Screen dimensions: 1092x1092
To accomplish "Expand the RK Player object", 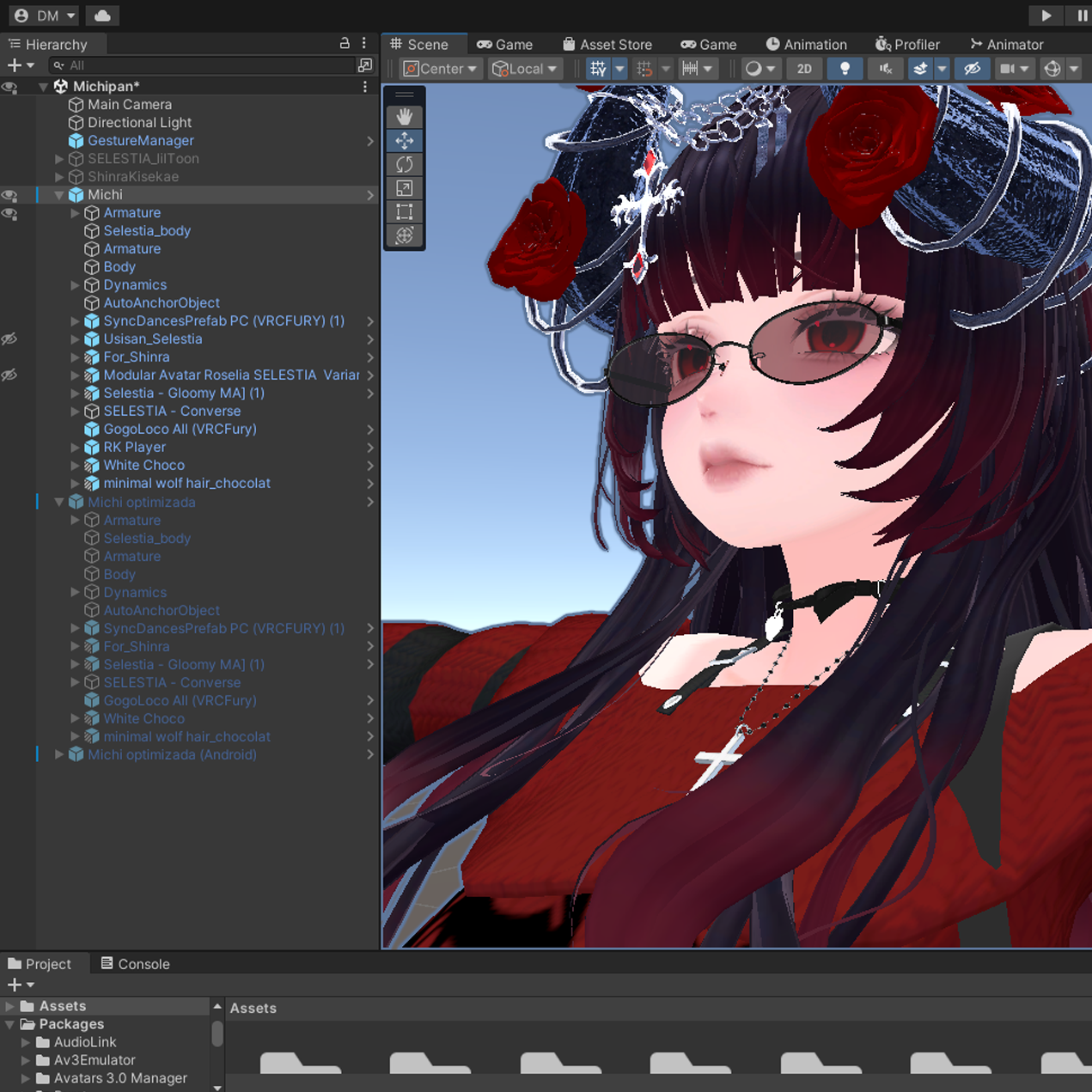I will [x=75, y=447].
